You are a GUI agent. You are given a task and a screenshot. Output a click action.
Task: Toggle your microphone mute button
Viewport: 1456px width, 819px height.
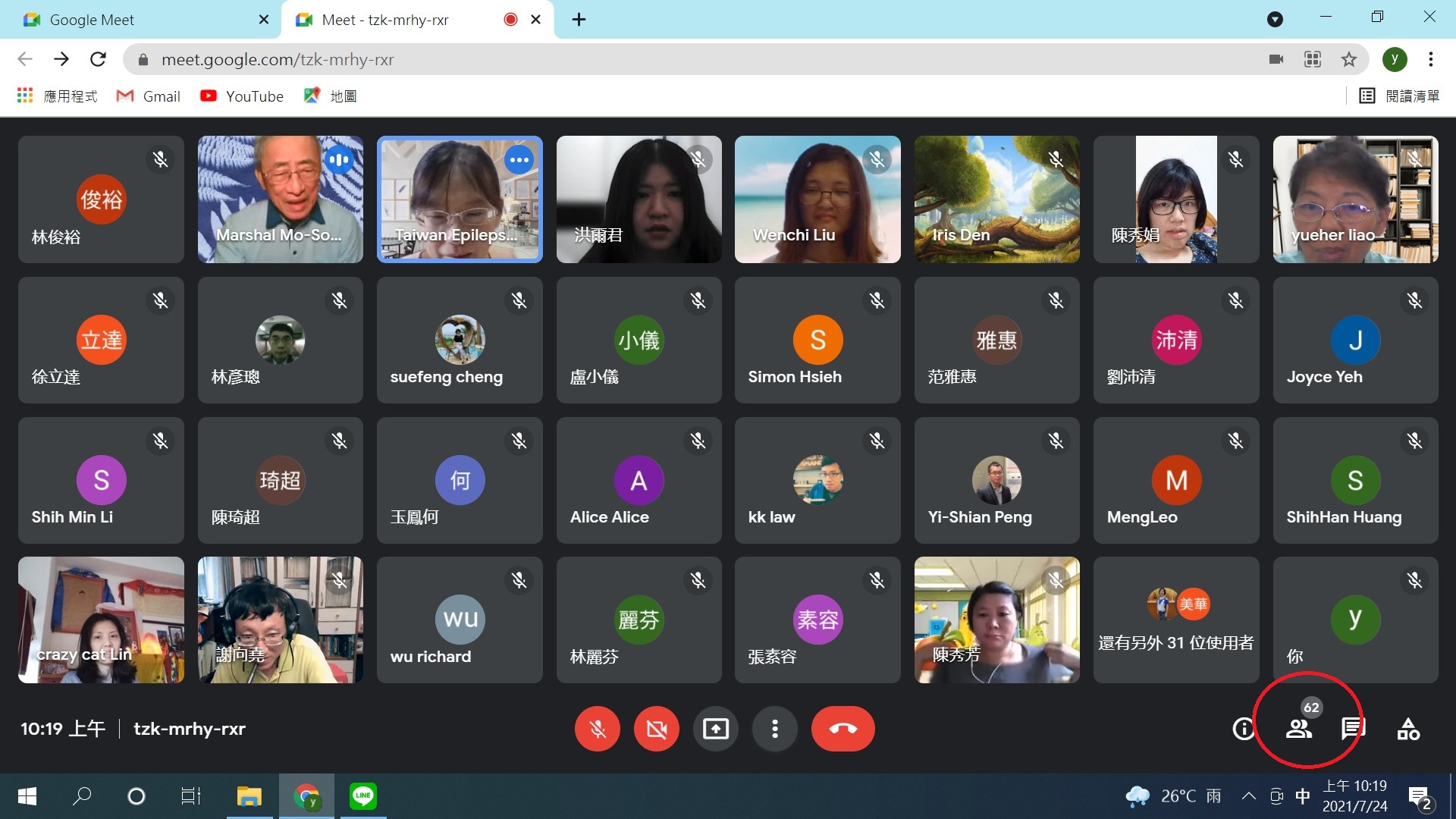(x=598, y=729)
